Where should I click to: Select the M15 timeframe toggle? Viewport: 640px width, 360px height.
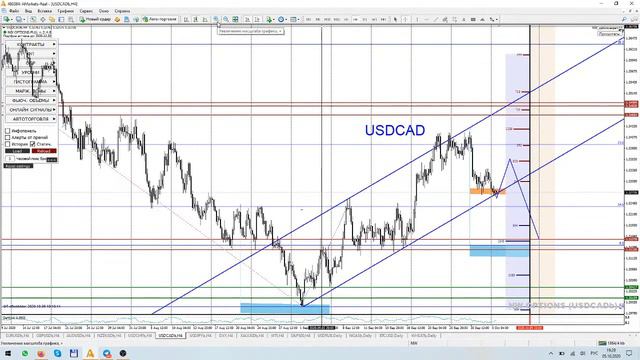pos(327,19)
